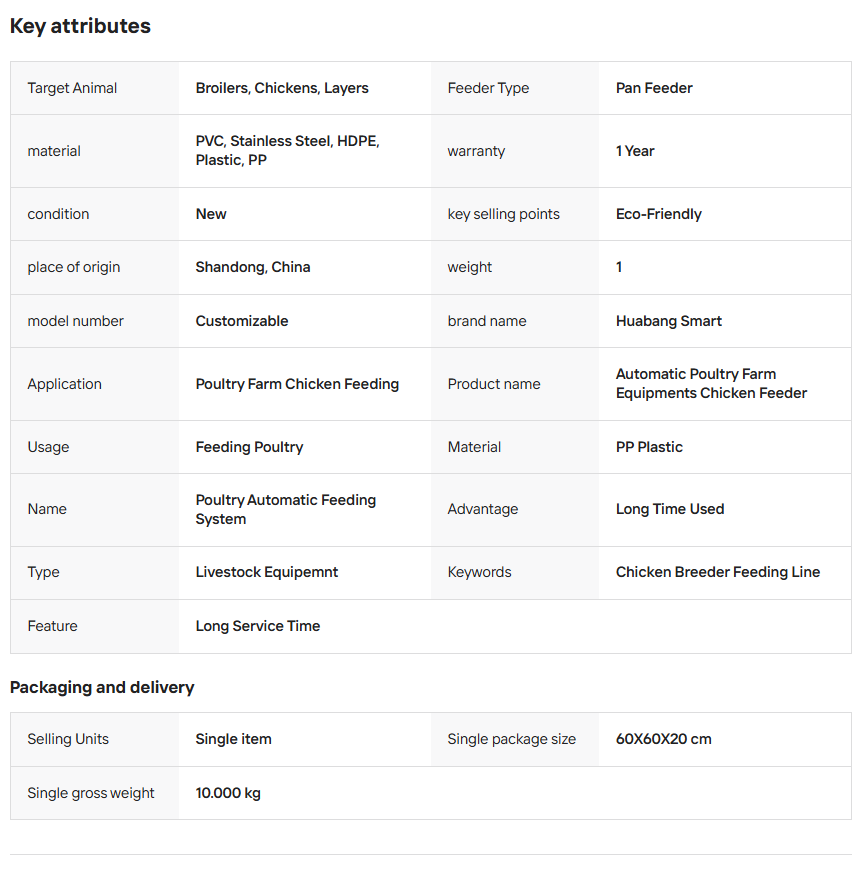
Task: Click the 1 Year warranty value
Action: tap(635, 151)
